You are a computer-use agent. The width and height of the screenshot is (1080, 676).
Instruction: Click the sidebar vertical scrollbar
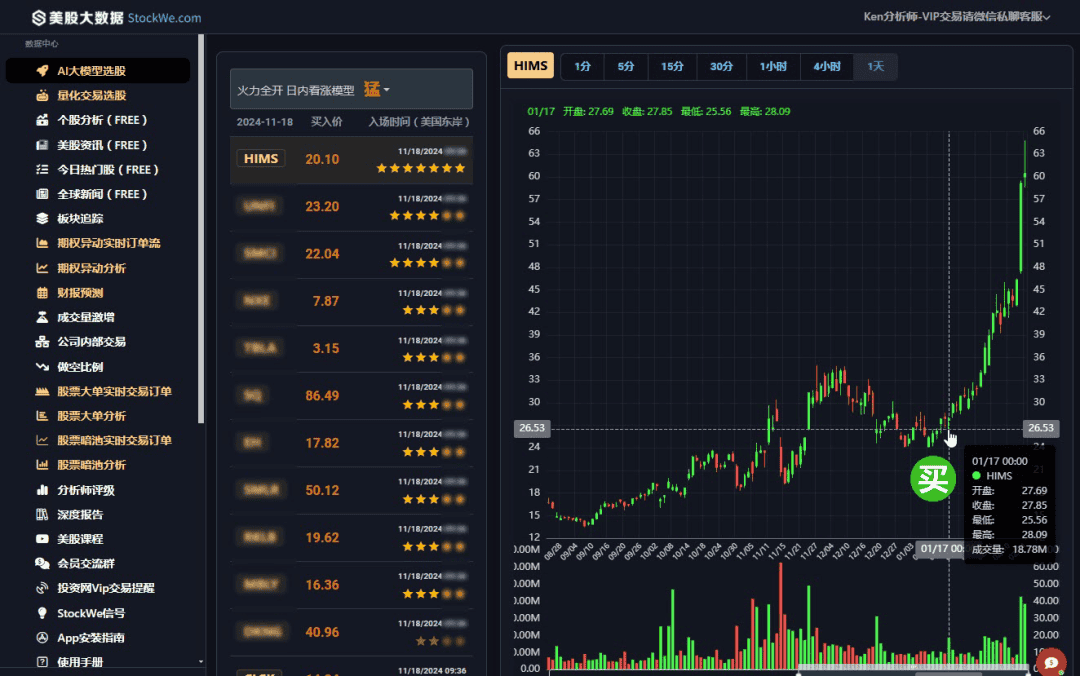tap(201, 229)
